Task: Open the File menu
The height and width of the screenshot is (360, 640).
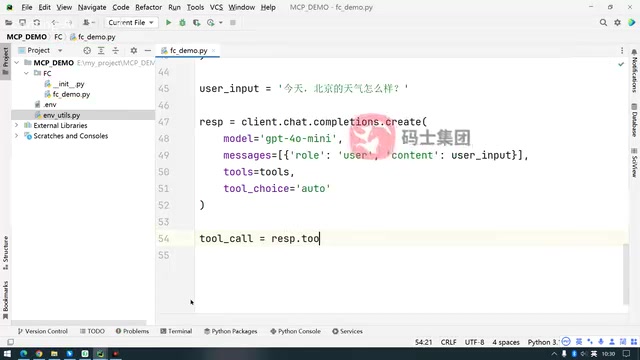Action: coord(27,7)
